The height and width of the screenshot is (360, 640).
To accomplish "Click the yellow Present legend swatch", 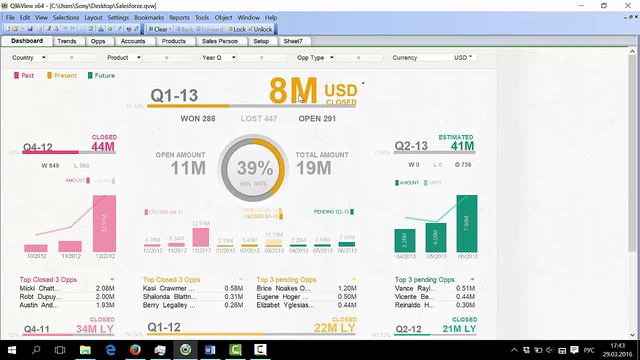I will point(49,76).
